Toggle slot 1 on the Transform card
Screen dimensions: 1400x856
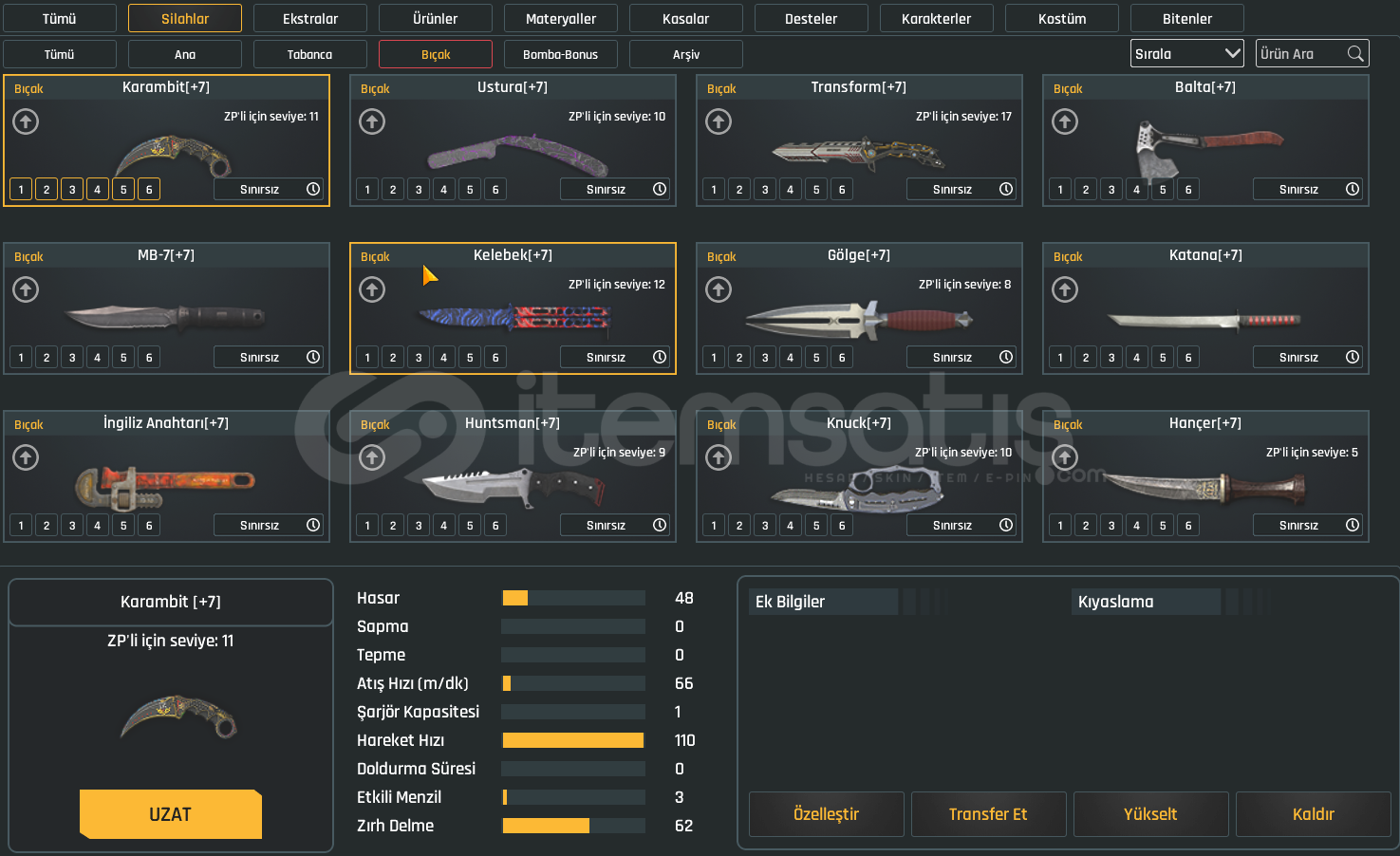pos(714,189)
